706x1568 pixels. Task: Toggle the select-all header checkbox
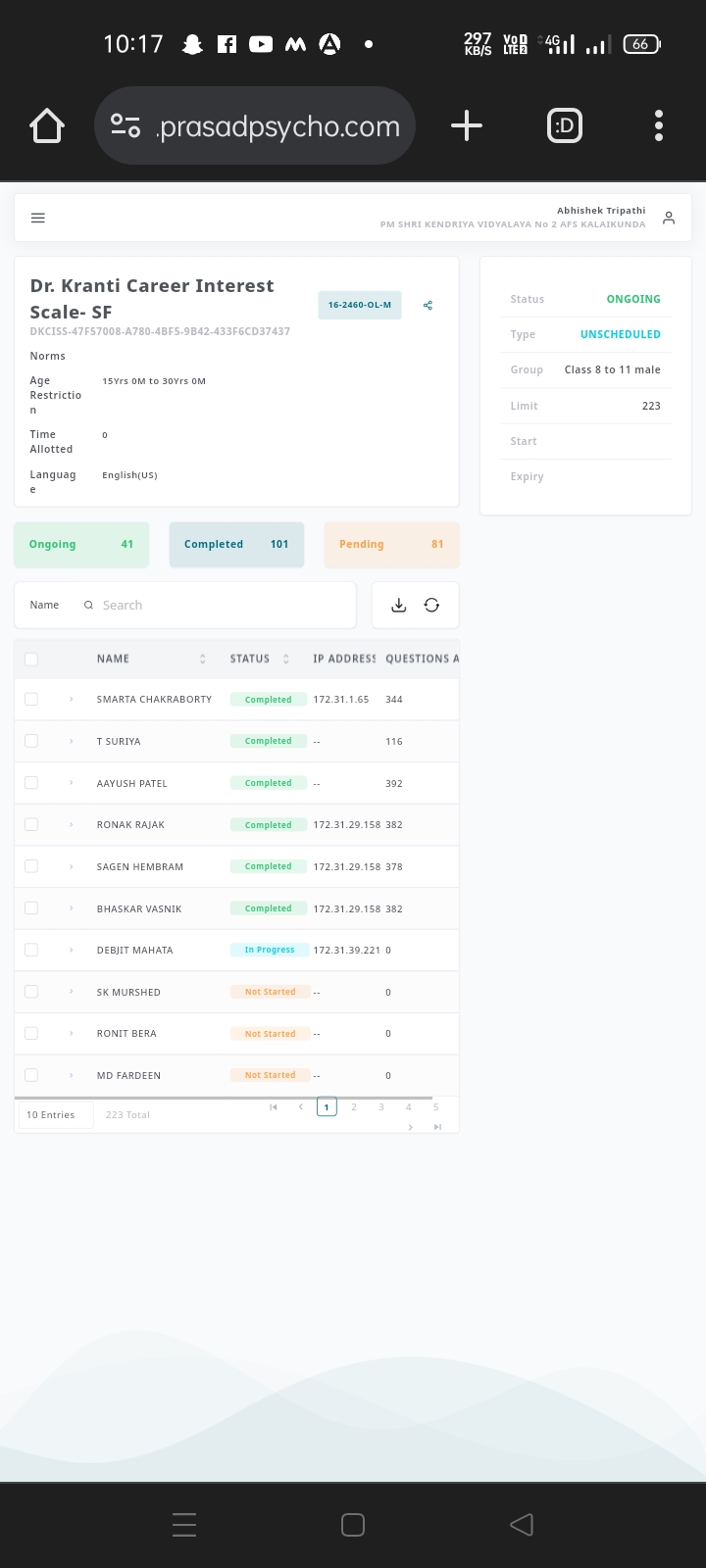31,659
